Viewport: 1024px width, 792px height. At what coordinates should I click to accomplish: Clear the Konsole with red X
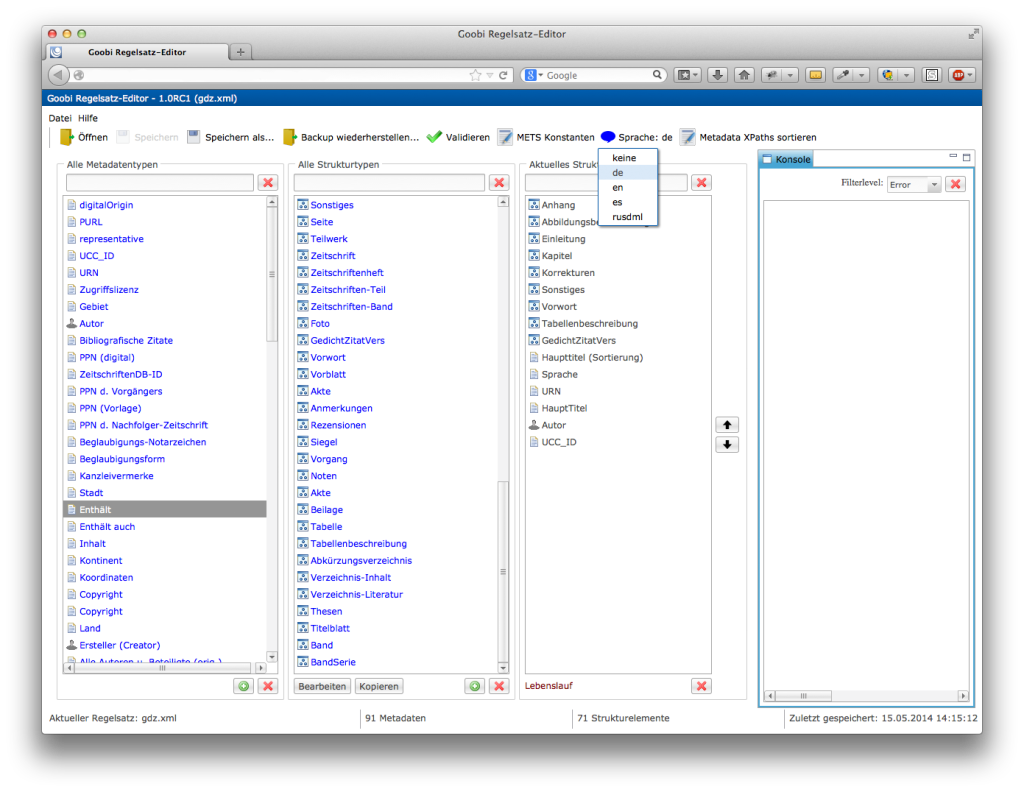(955, 184)
